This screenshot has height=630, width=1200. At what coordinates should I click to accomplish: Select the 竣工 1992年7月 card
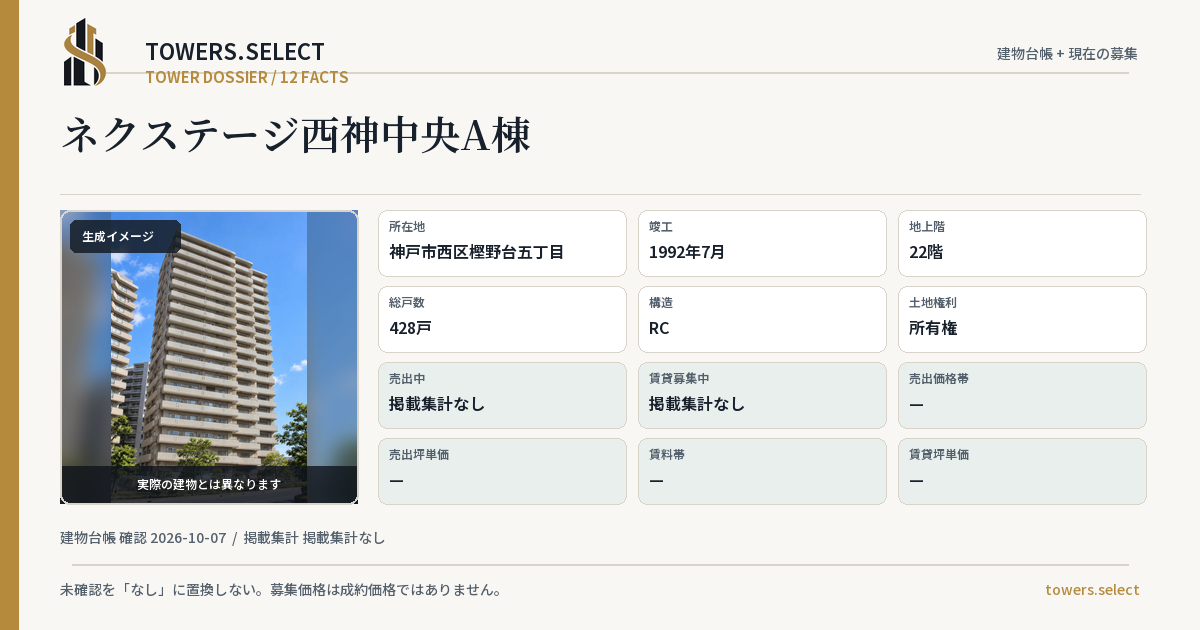(762, 243)
